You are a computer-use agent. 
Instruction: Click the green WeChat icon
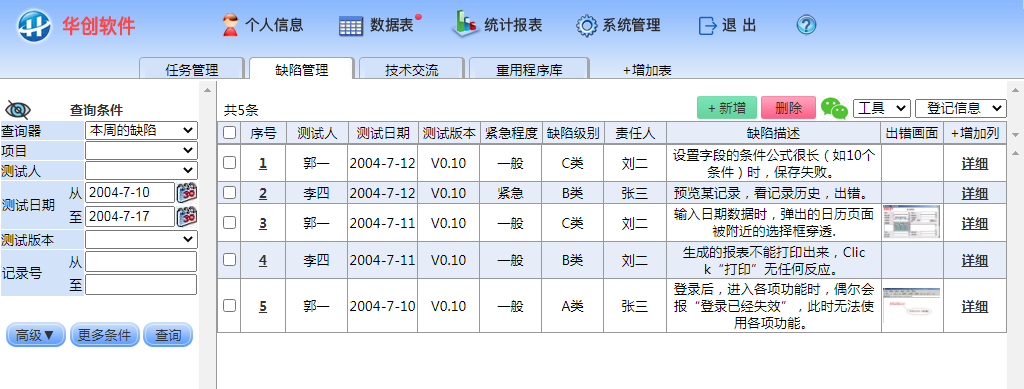point(834,108)
